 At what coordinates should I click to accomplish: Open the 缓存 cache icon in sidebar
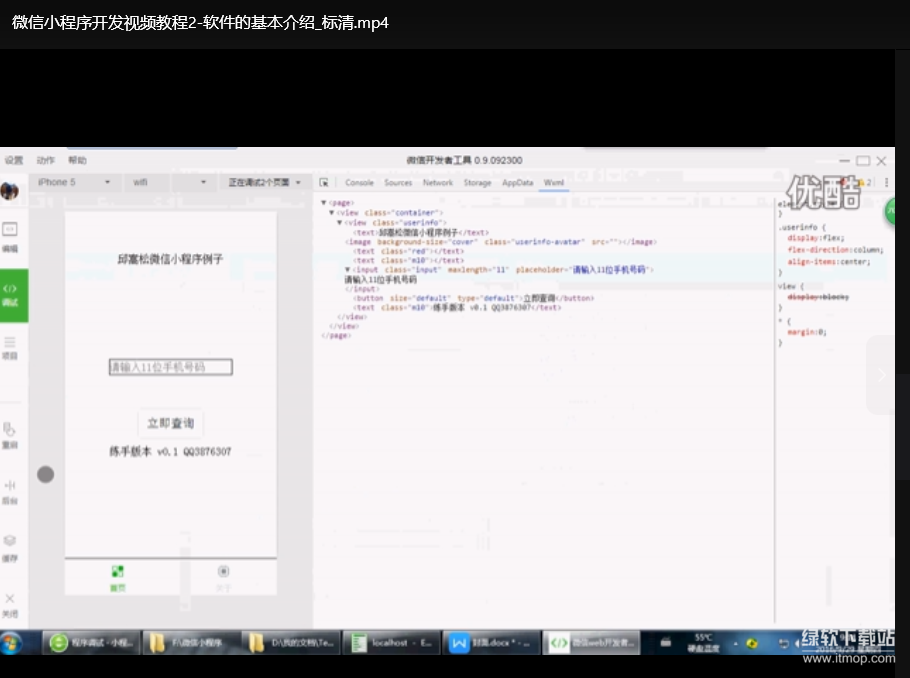tap(10, 548)
